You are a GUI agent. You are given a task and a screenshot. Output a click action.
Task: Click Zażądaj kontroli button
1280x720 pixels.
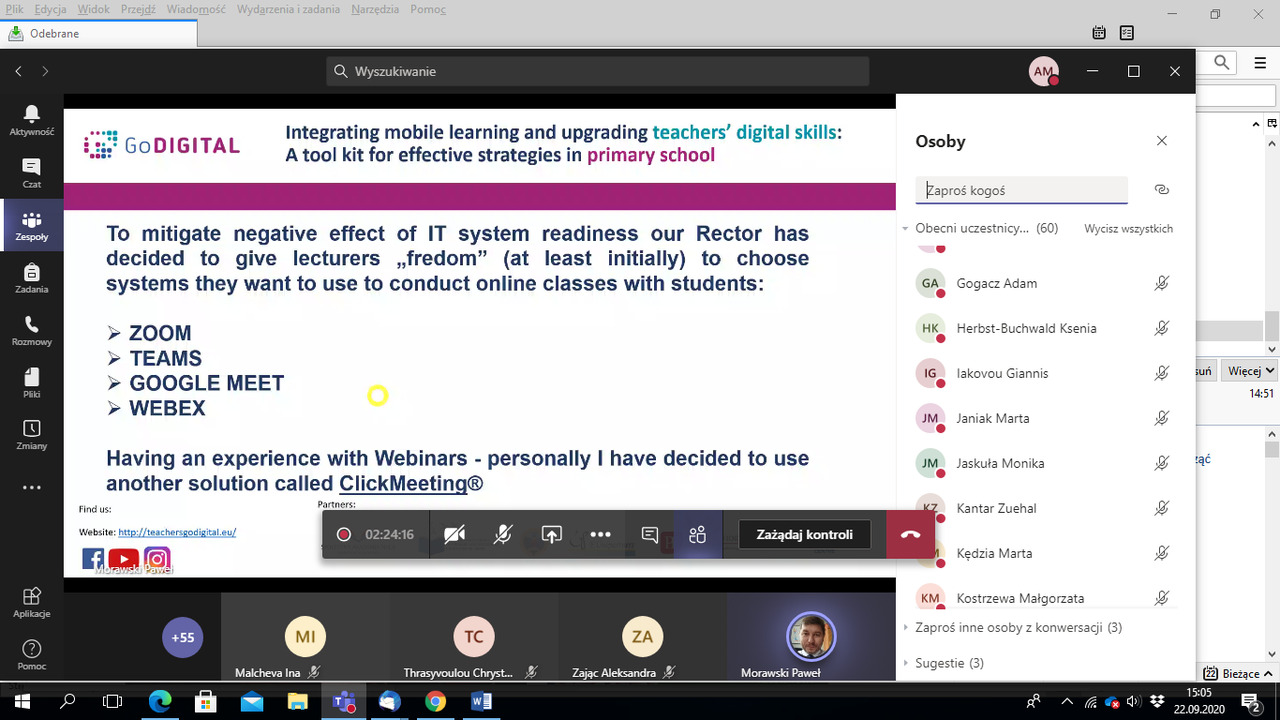coord(805,535)
